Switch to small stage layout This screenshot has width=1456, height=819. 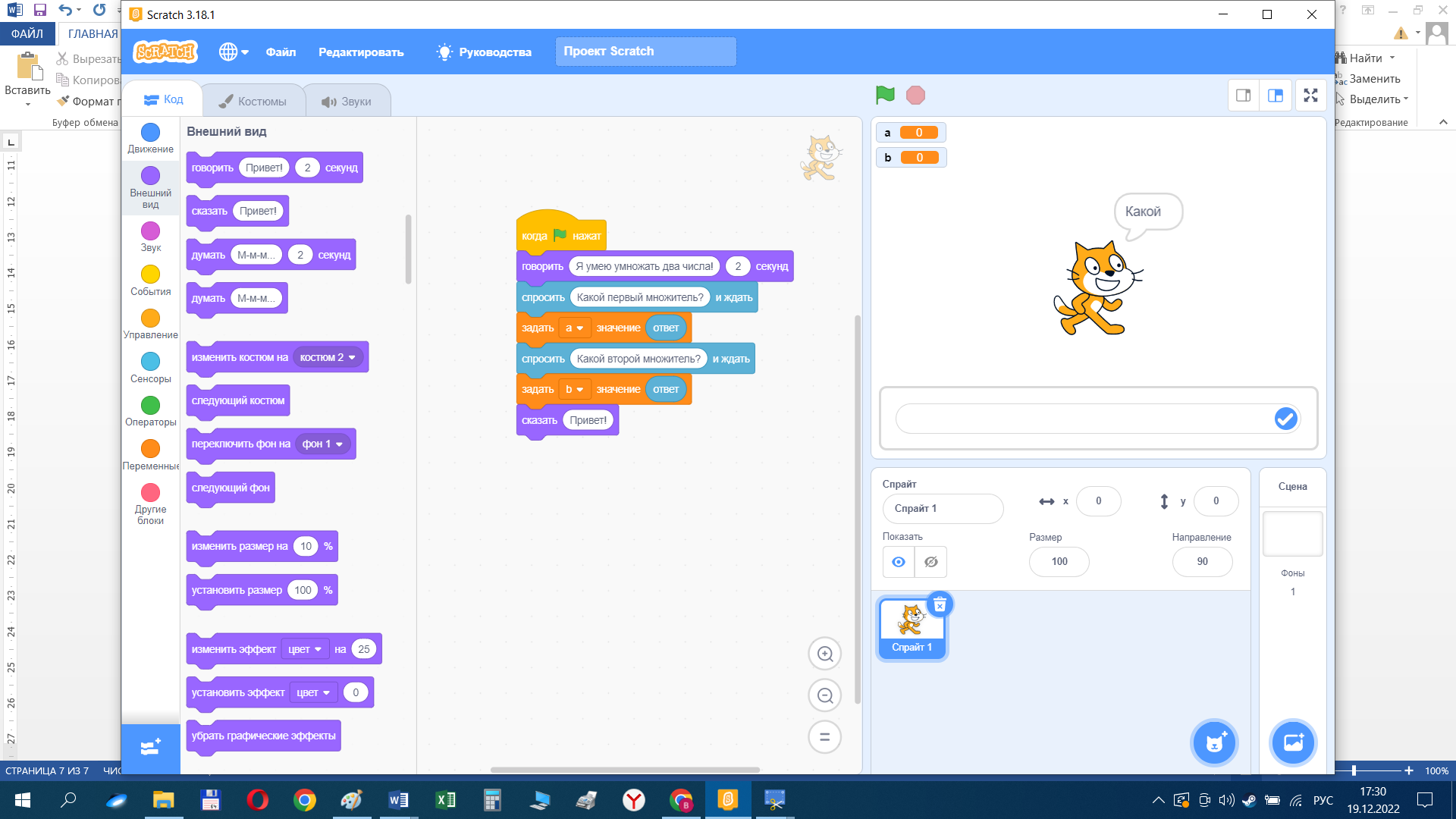pyautogui.click(x=1244, y=96)
